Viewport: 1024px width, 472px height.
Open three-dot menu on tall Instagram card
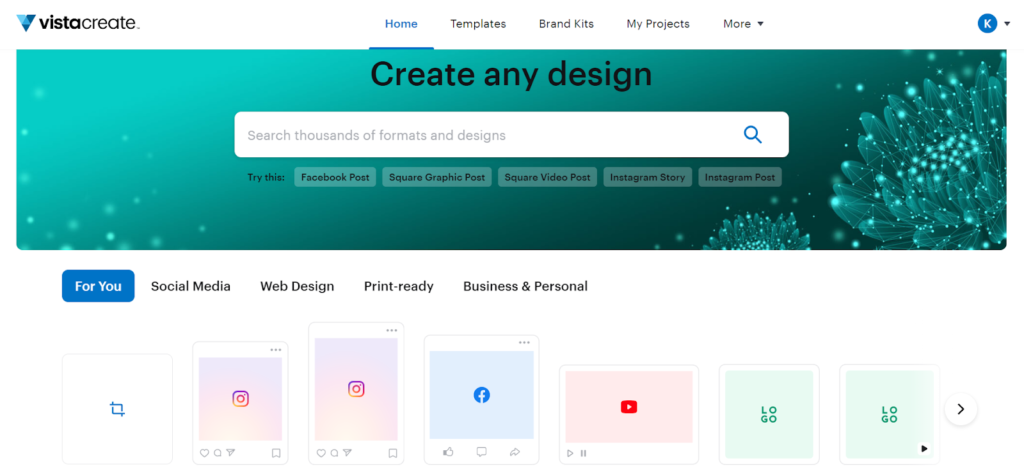point(392,330)
